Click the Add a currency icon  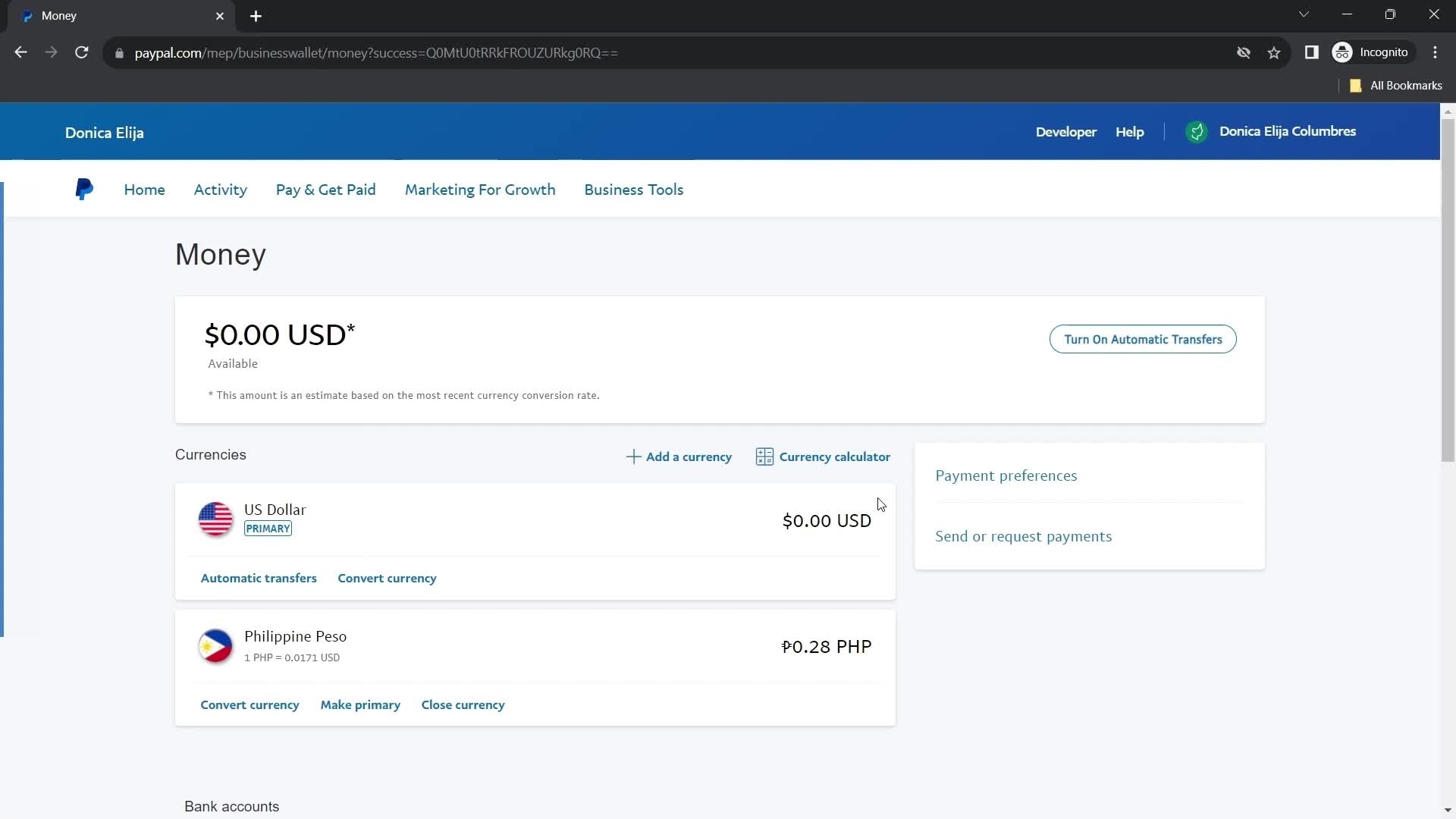pyautogui.click(x=634, y=456)
